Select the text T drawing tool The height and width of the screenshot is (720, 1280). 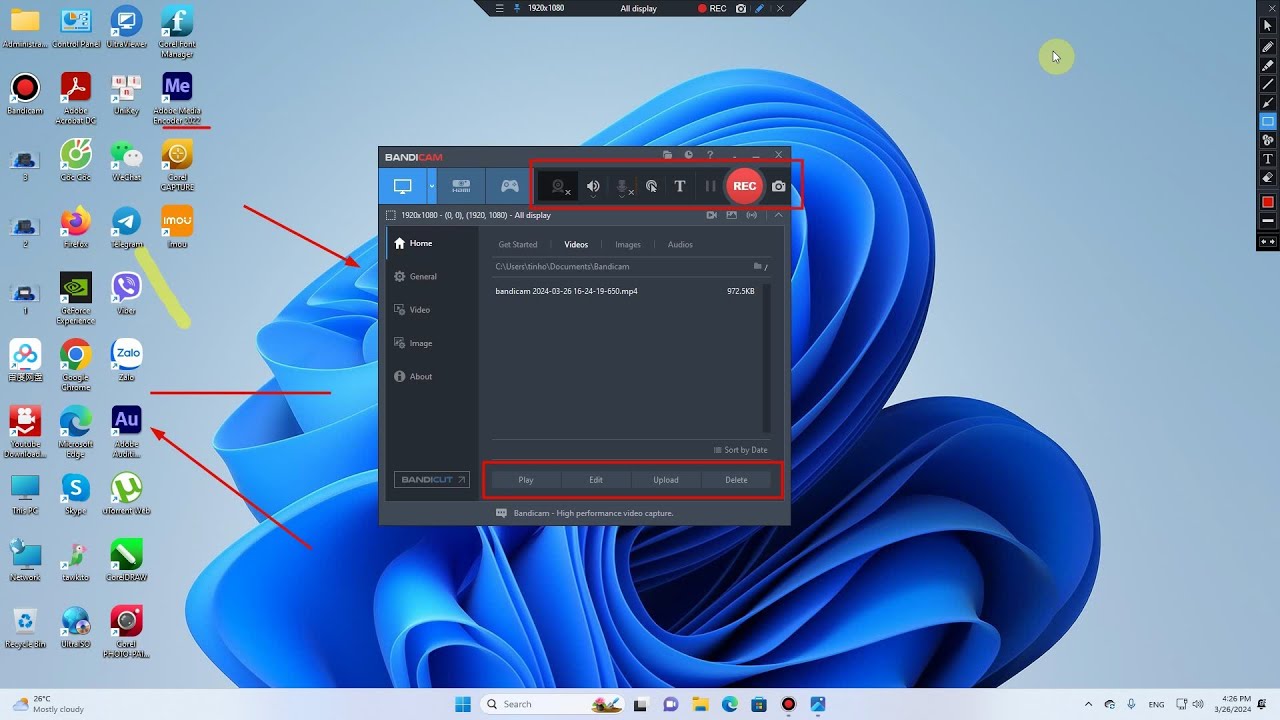(1268, 159)
